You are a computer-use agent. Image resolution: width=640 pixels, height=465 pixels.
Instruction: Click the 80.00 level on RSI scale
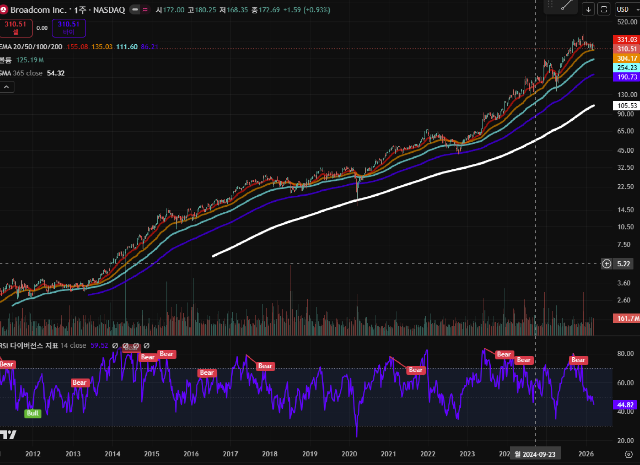pos(625,354)
